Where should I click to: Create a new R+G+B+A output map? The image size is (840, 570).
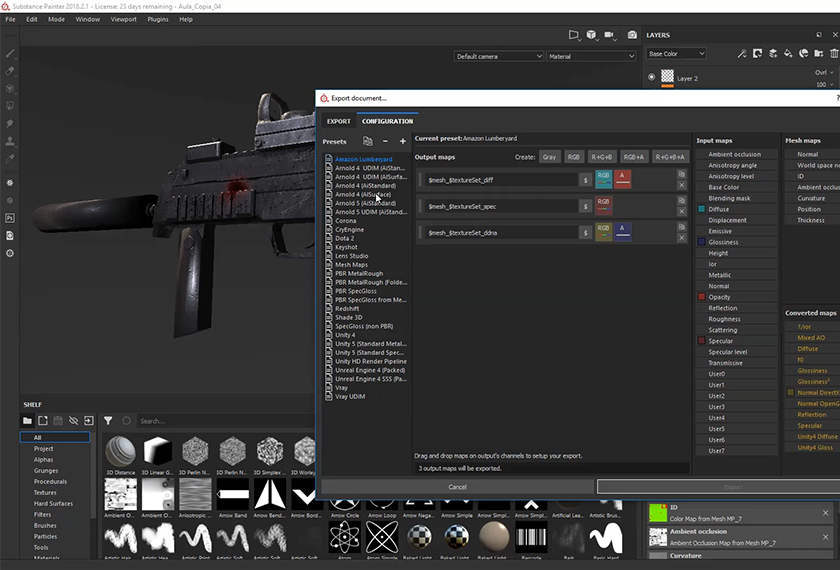pos(670,157)
